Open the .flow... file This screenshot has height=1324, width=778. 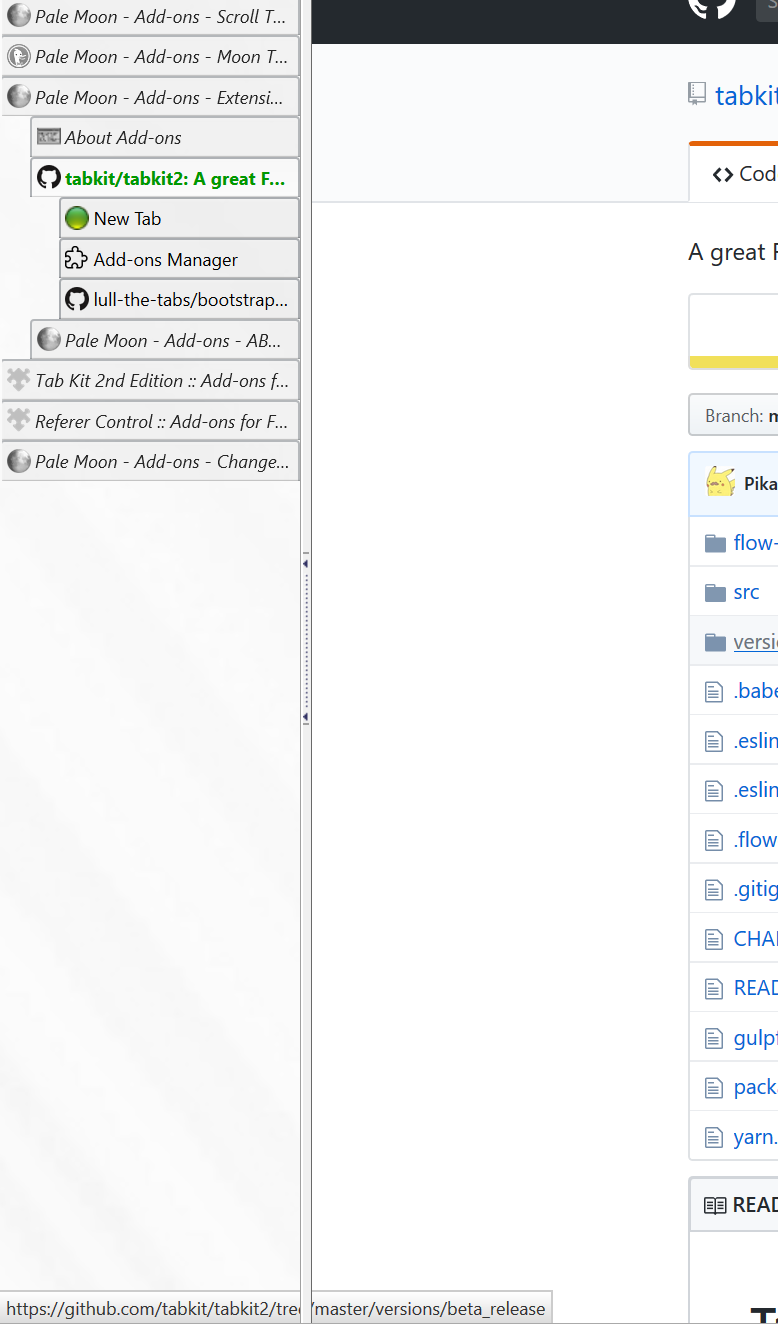(x=755, y=840)
